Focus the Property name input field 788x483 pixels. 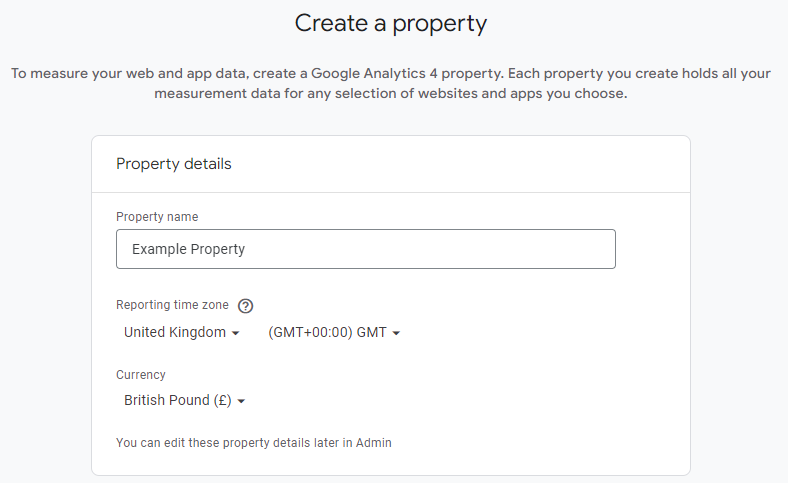tap(366, 249)
